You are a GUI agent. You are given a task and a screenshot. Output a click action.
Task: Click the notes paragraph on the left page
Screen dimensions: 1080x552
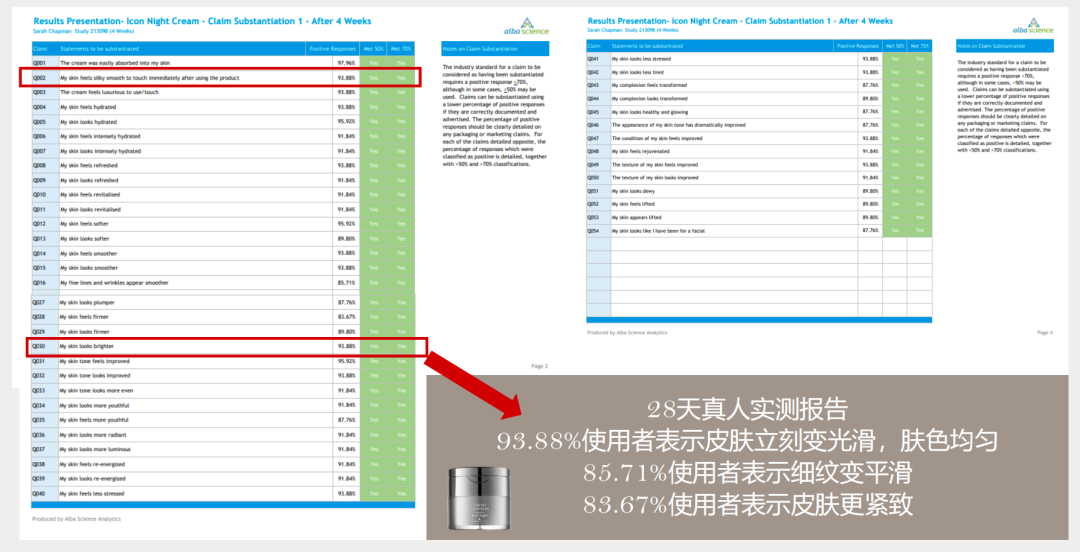click(495, 116)
